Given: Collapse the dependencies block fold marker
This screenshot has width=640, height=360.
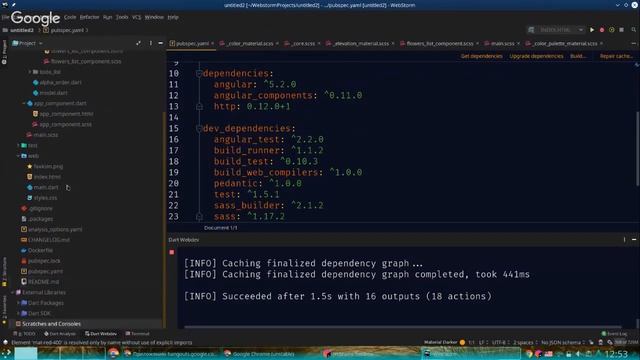Looking at the screenshot, I should pos(199,73).
